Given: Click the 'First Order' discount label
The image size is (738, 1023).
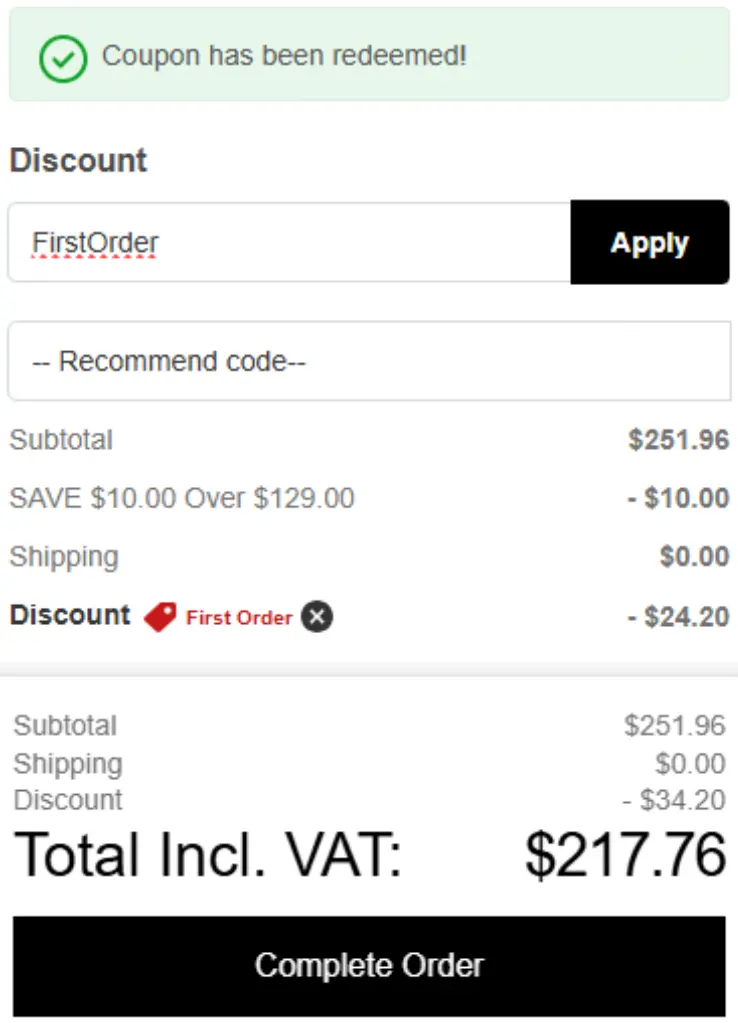Looking at the screenshot, I should 237,617.
